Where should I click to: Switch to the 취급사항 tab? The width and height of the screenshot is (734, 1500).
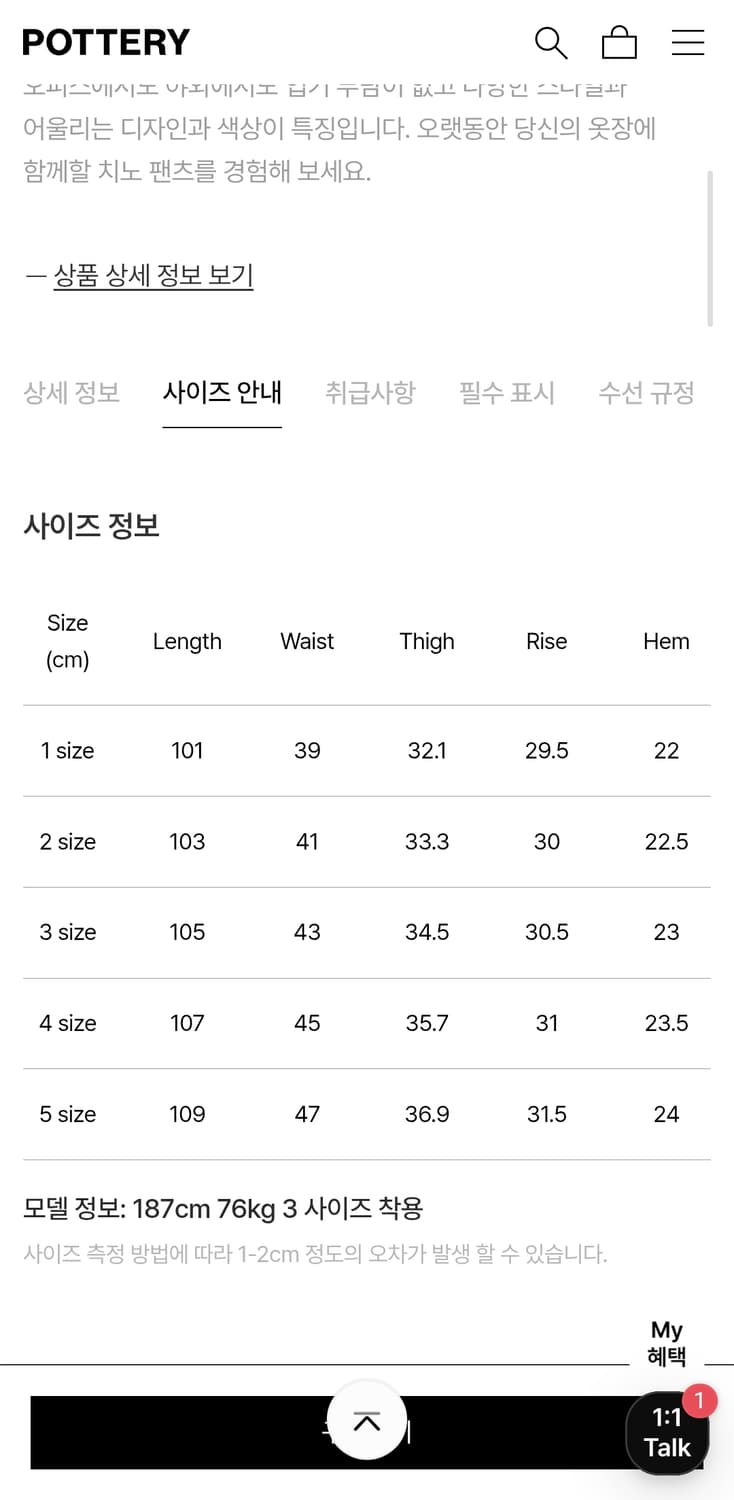370,394
